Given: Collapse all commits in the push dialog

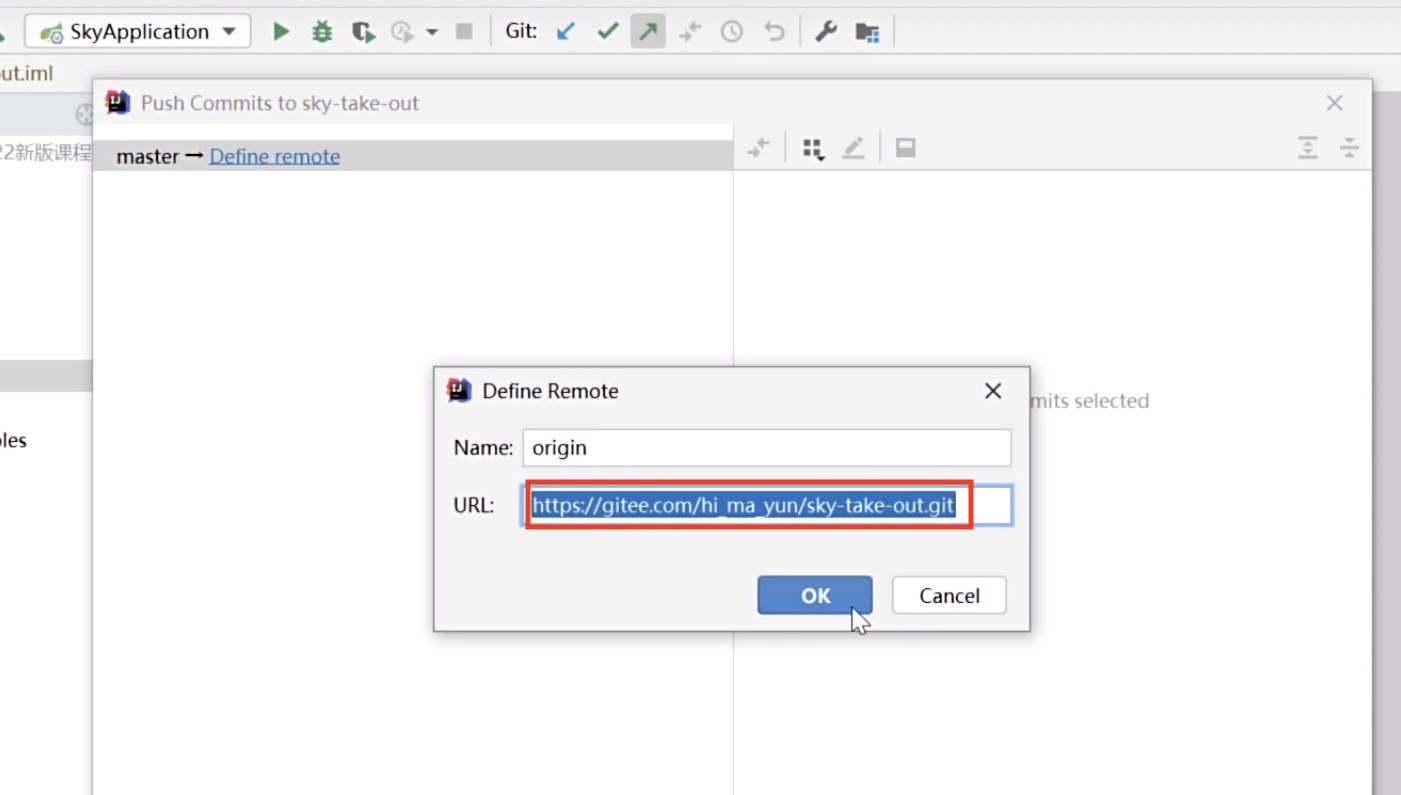Looking at the screenshot, I should coord(1349,148).
